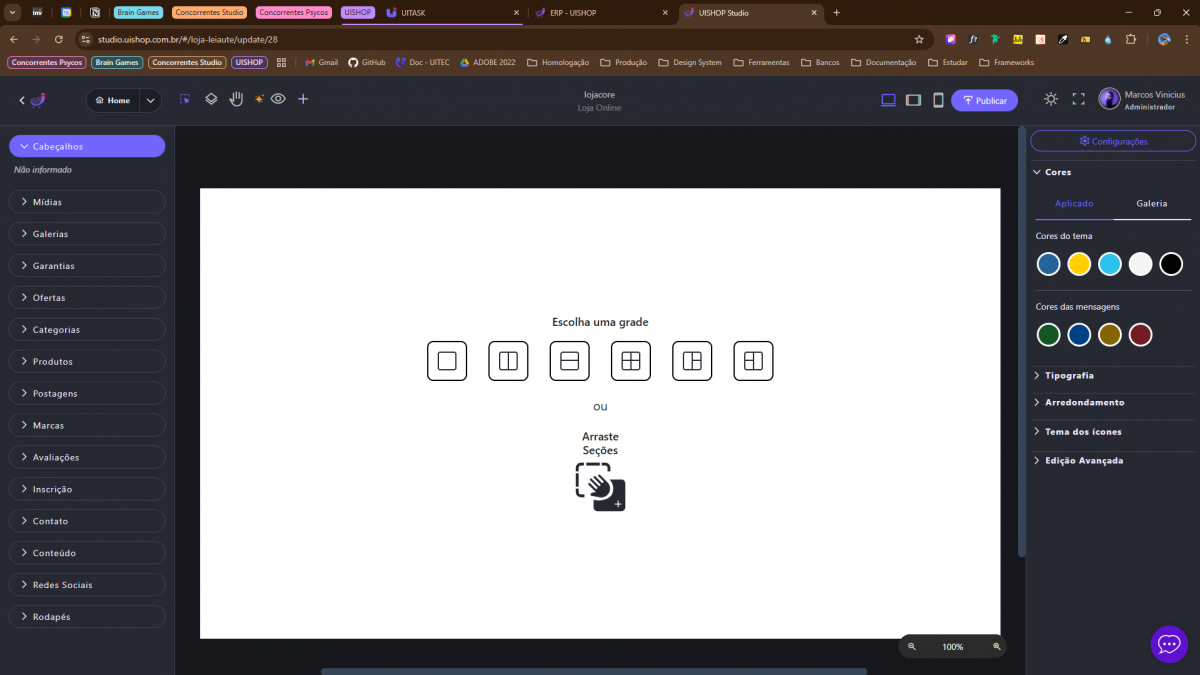
Task: Open the chat support bubble
Action: coord(1169,645)
